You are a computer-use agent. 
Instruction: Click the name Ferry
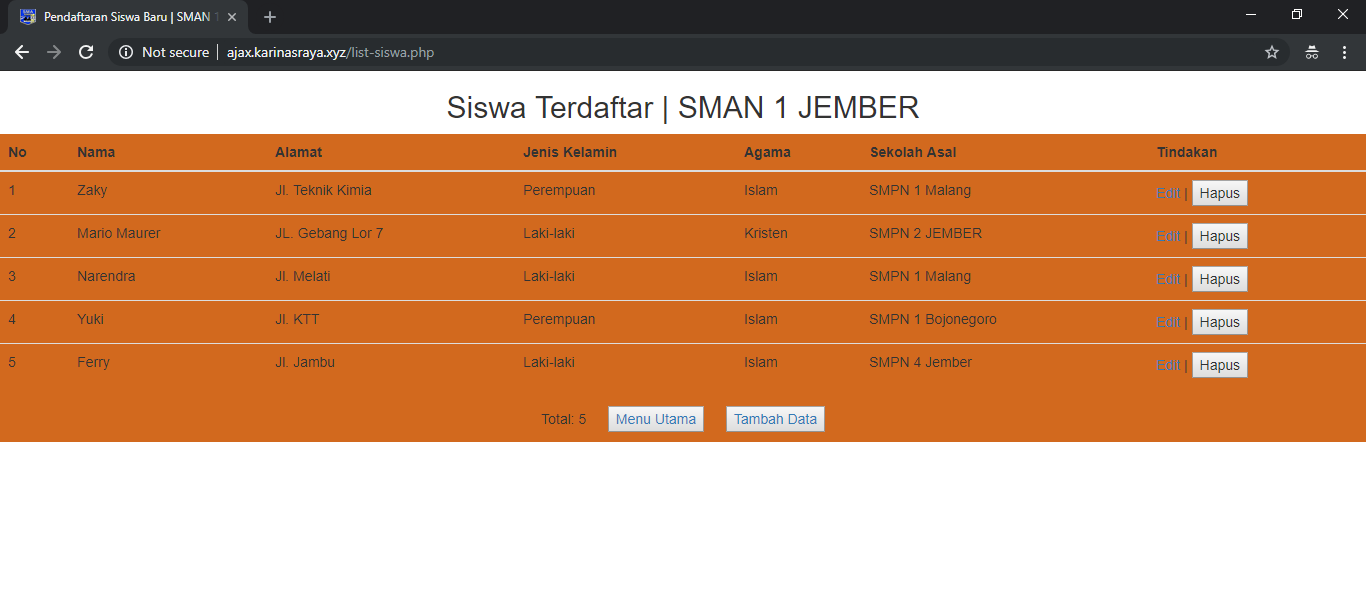point(93,362)
